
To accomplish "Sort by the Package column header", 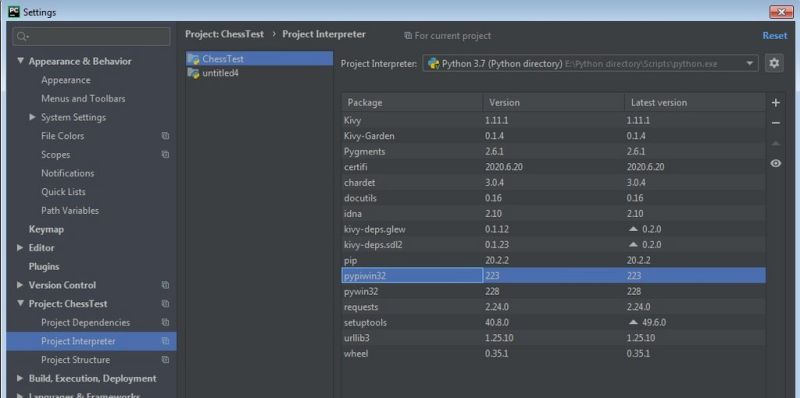I will (412, 103).
